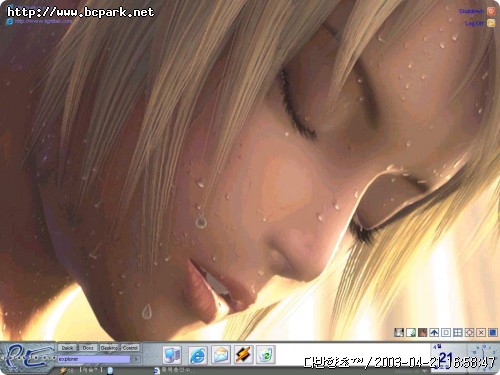Image resolution: width=500 pixels, height=375 pixels.
Task: Open the Recycle Bin icon
Action: 266,355
